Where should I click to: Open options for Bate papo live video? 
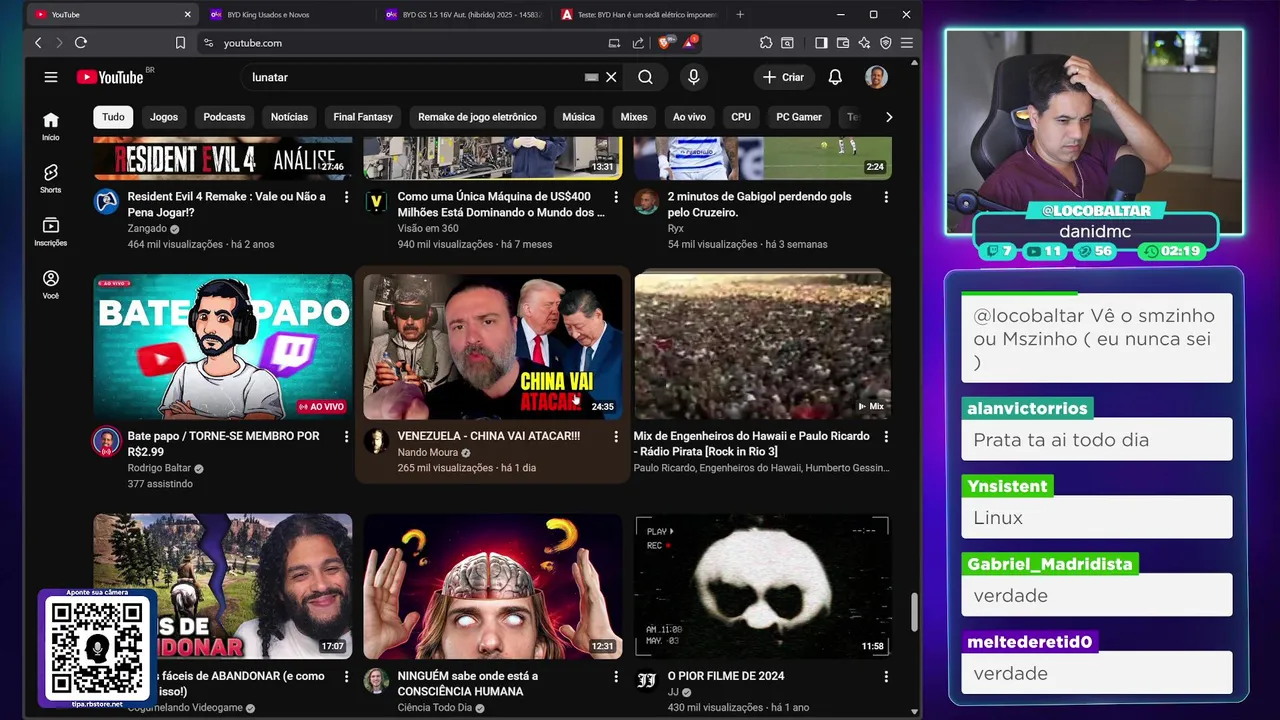click(x=347, y=437)
